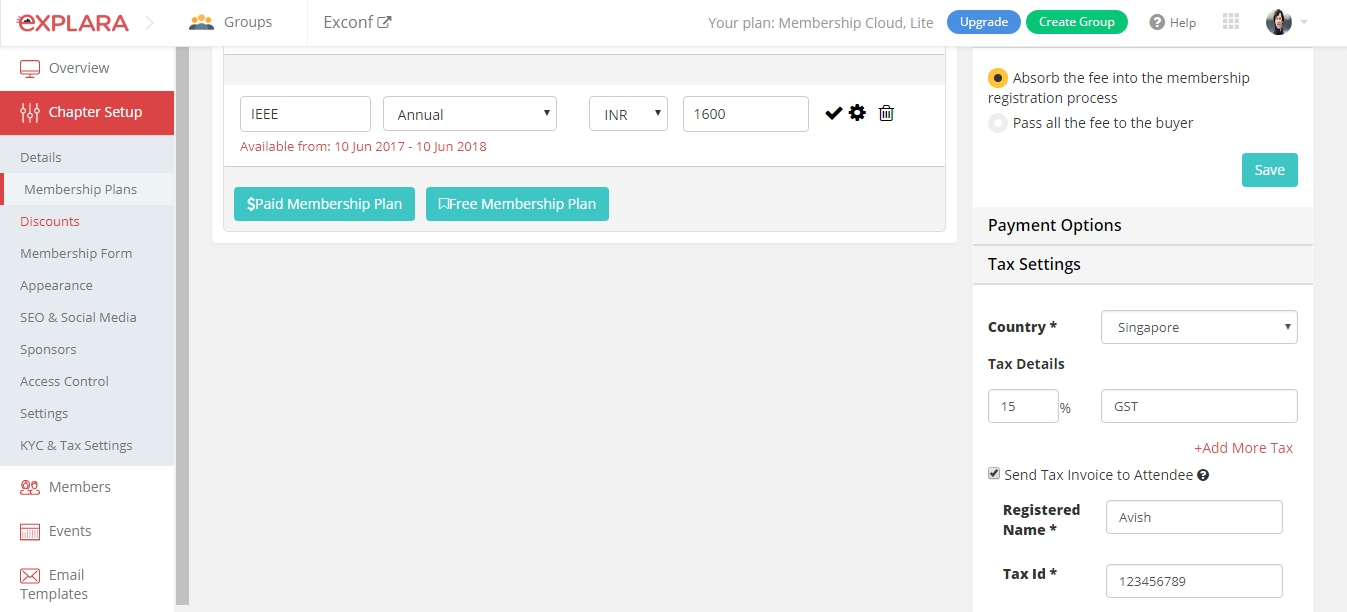The width and height of the screenshot is (1347, 612).
Task: Open KYC & Tax Settings
Action: coord(76,445)
